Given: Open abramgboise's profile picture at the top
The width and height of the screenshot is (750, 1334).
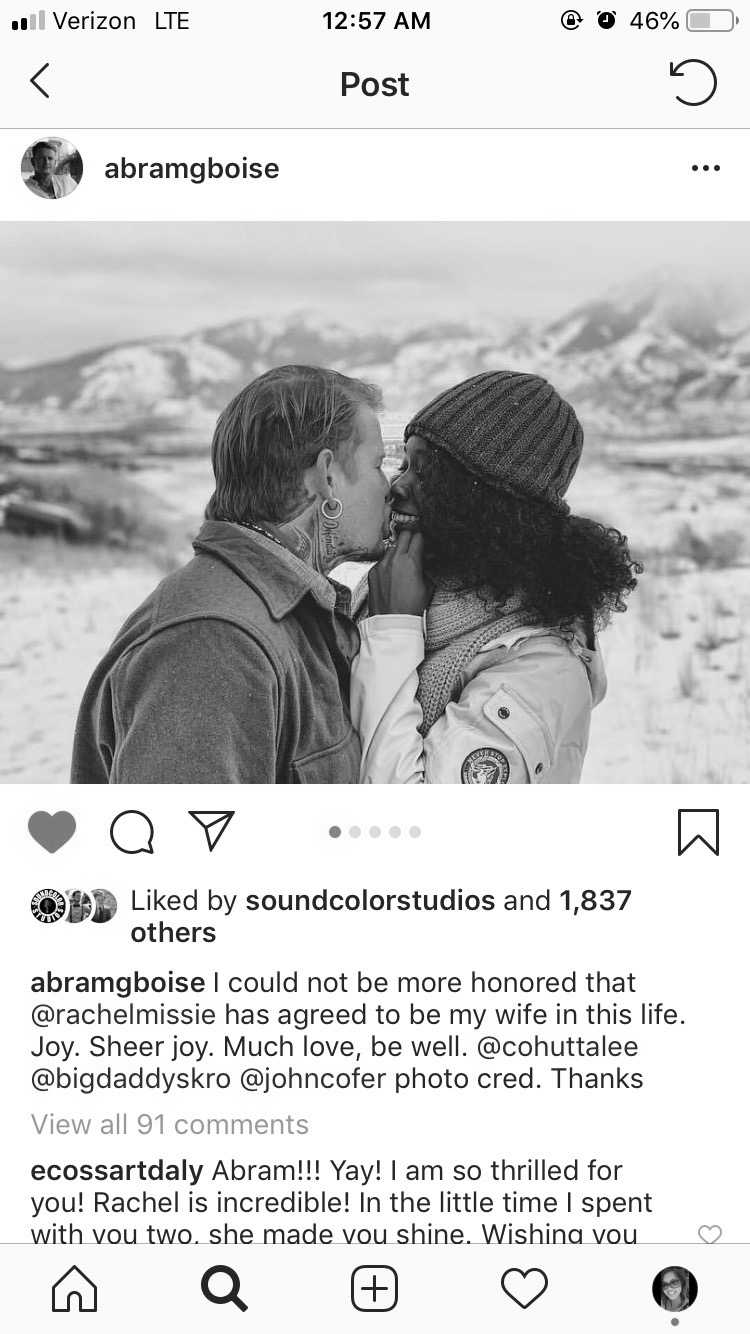Looking at the screenshot, I should (x=52, y=168).
